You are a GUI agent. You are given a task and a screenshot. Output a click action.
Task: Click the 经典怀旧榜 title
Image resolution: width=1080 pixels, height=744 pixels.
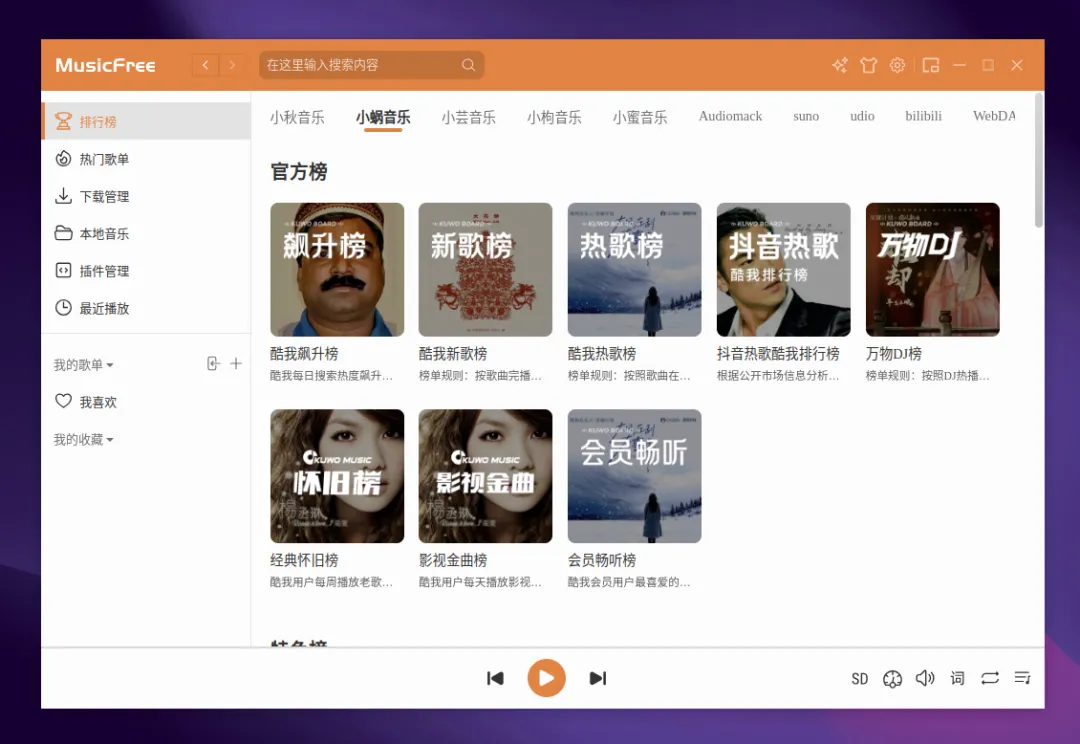pos(304,560)
